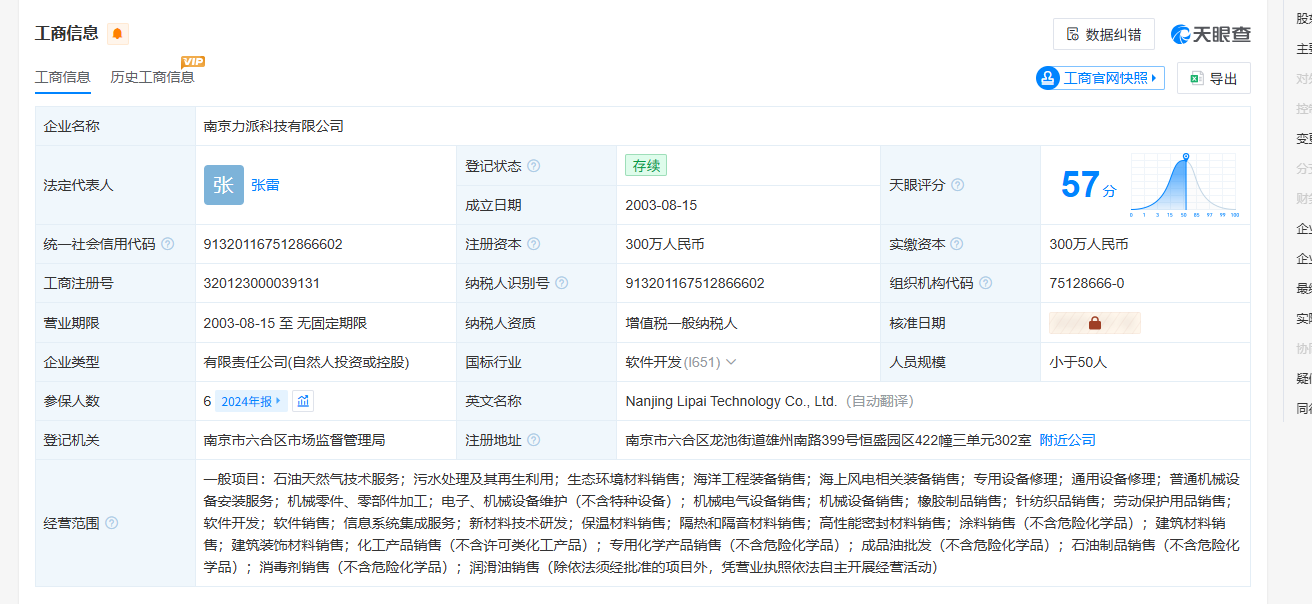The height and width of the screenshot is (604, 1312).
Task: Select the 工商信息 tab
Action: (x=63, y=77)
